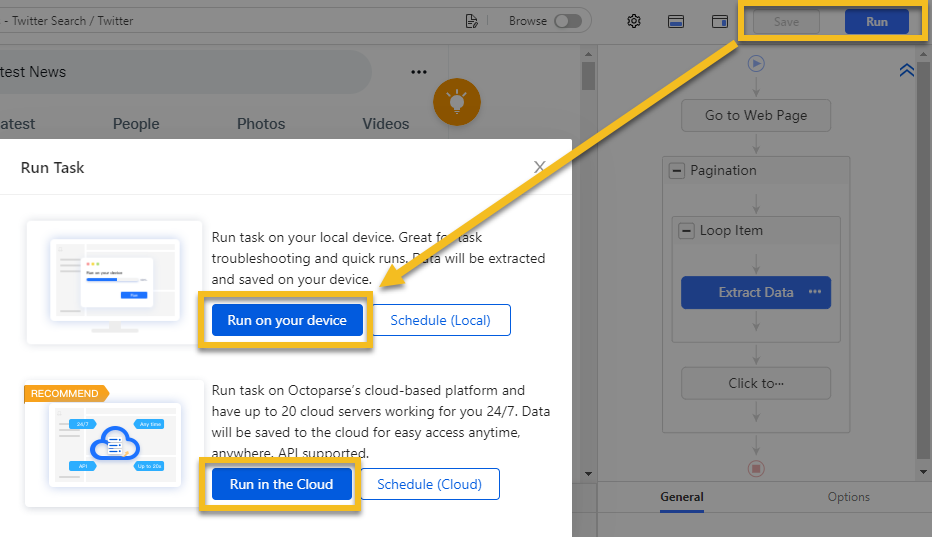Click the Run button in top toolbar

[877, 22]
